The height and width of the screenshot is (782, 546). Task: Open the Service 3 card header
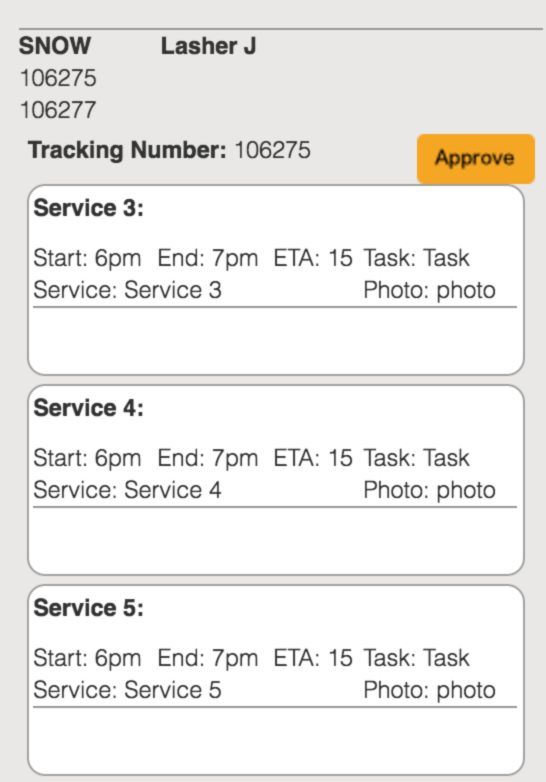(x=89, y=208)
